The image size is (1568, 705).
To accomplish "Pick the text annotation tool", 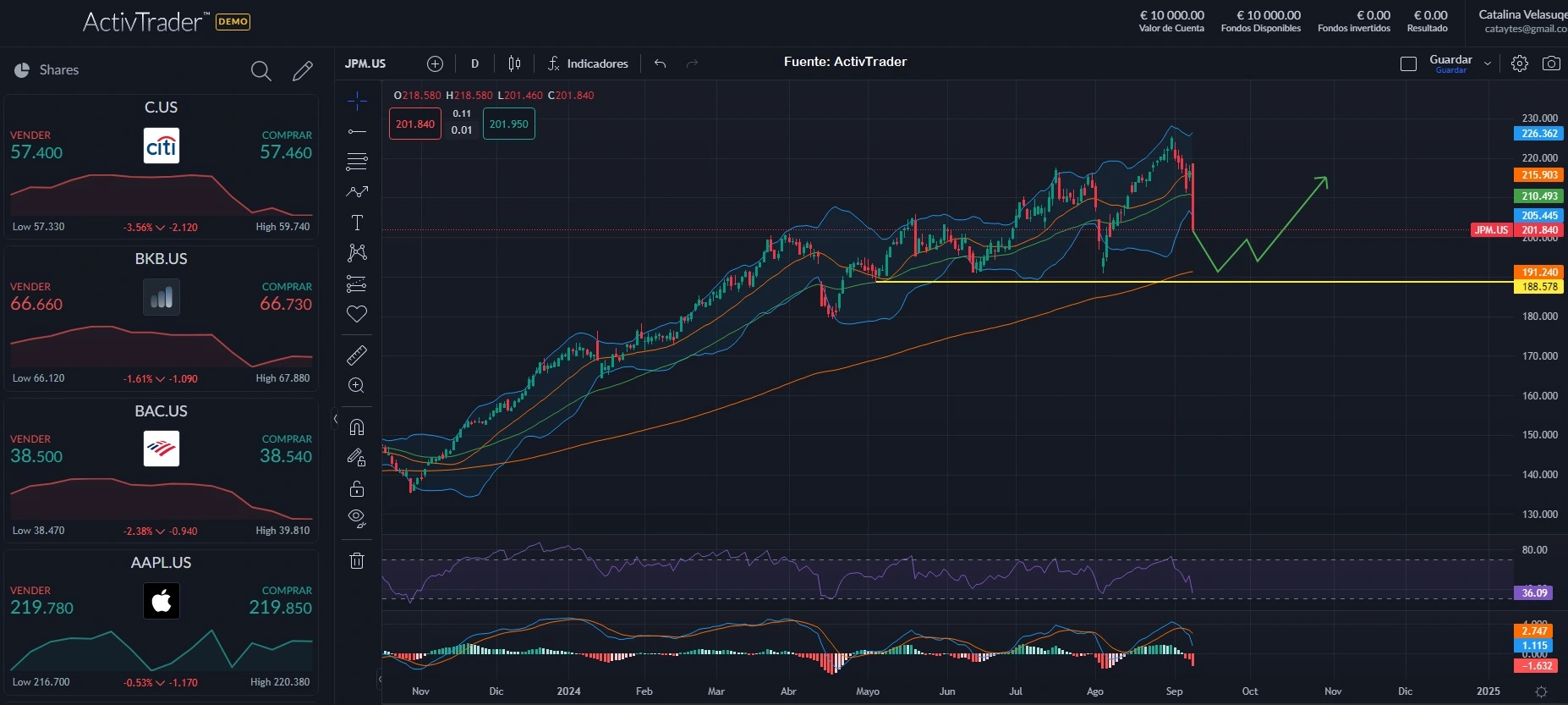I will point(357,223).
